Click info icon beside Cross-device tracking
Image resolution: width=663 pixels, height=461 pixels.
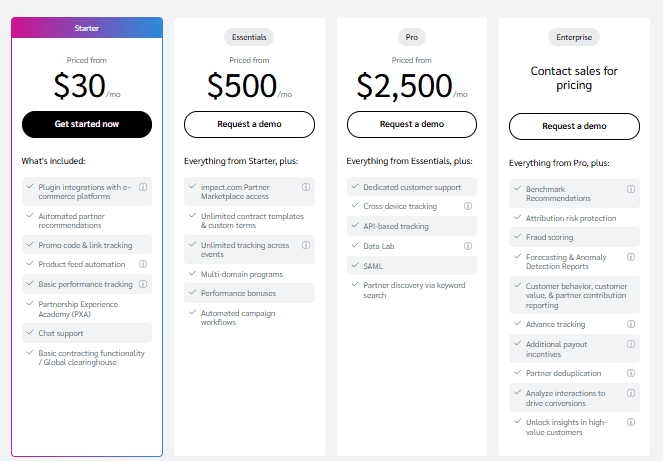tap(468, 206)
